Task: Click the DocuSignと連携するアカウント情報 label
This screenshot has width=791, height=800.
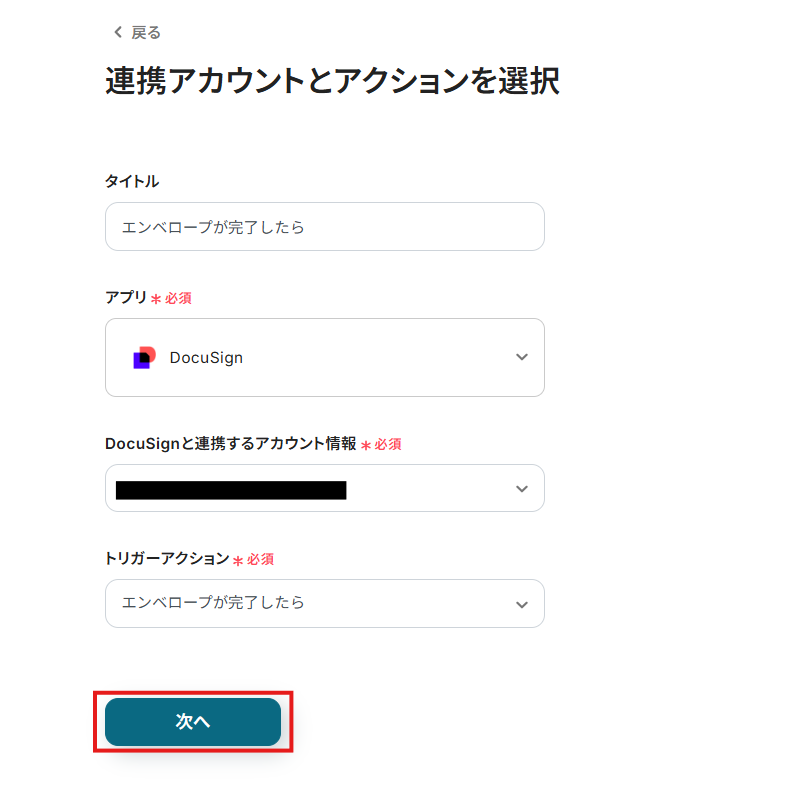Action: coord(231,444)
